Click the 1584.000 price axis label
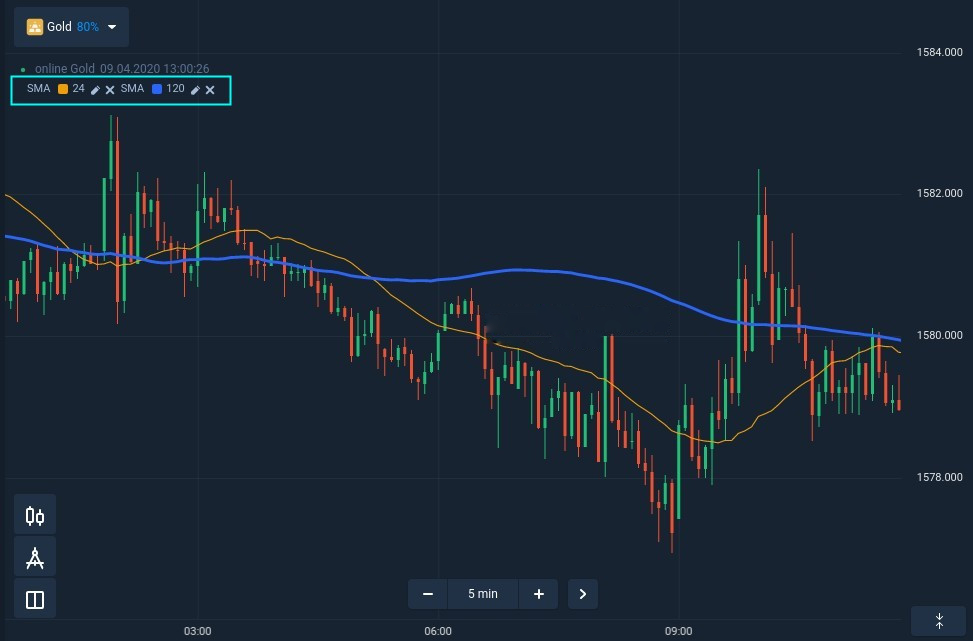 [939, 52]
